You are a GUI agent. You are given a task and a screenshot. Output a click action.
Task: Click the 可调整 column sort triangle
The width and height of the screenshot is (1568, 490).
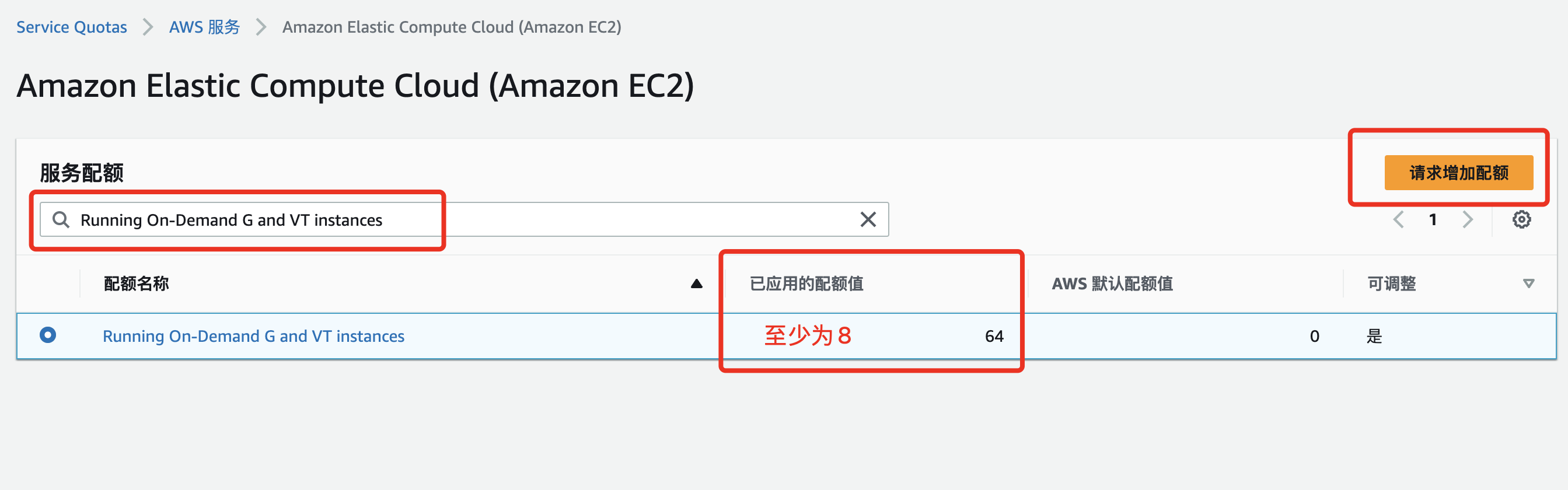pos(1528,283)
